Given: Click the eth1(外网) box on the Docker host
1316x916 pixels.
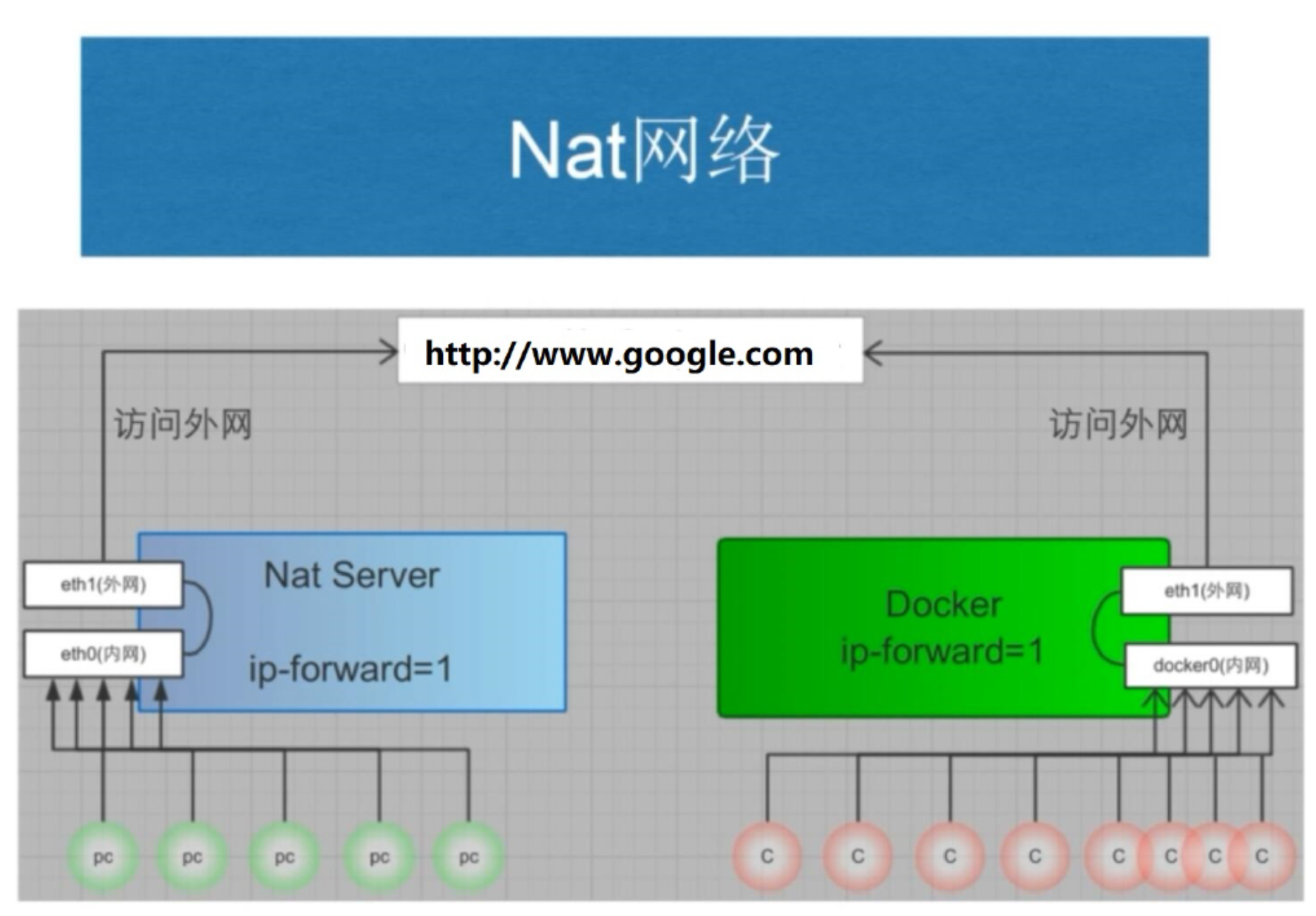Looking at the screenshot, I should [1207, 591].
